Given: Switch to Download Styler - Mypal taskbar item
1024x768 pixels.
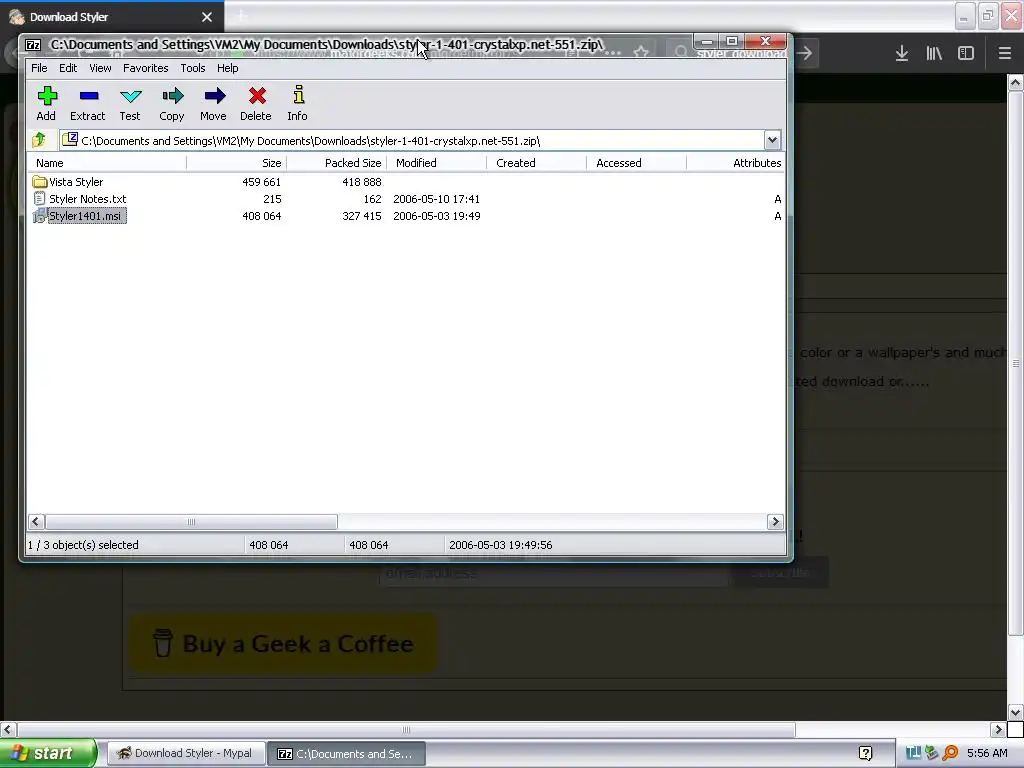Looking at the screenshot, I should click(186, 754).
